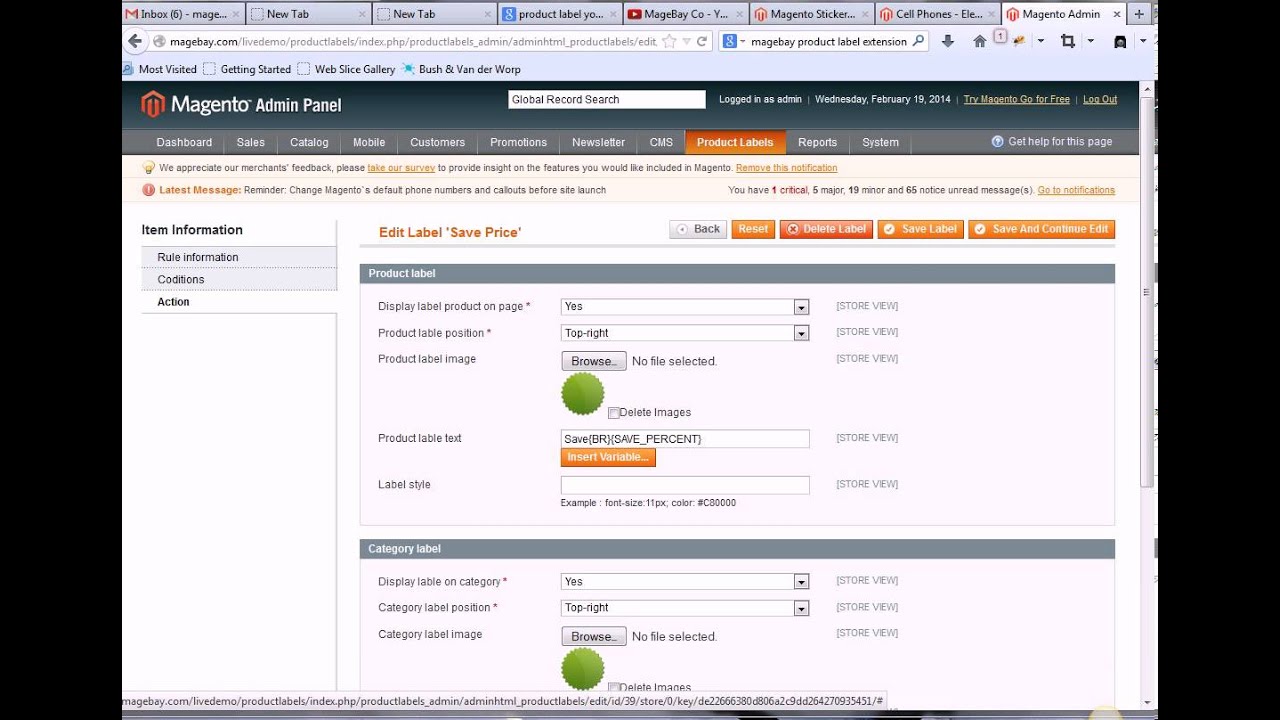Tick Delete Images under Category label image
This screenshot has height=720, width=1280.
coord(614,688)
